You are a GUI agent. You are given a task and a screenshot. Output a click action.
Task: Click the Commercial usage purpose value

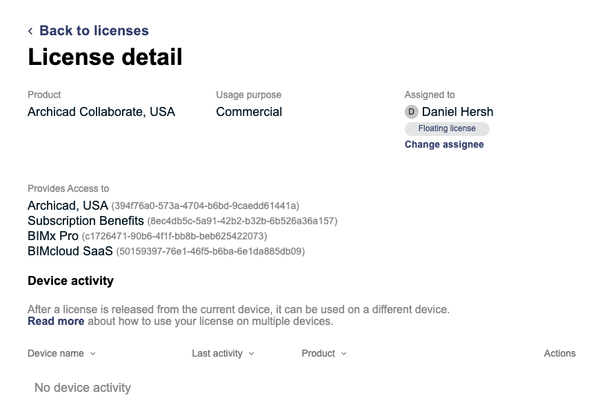[249, 112]
